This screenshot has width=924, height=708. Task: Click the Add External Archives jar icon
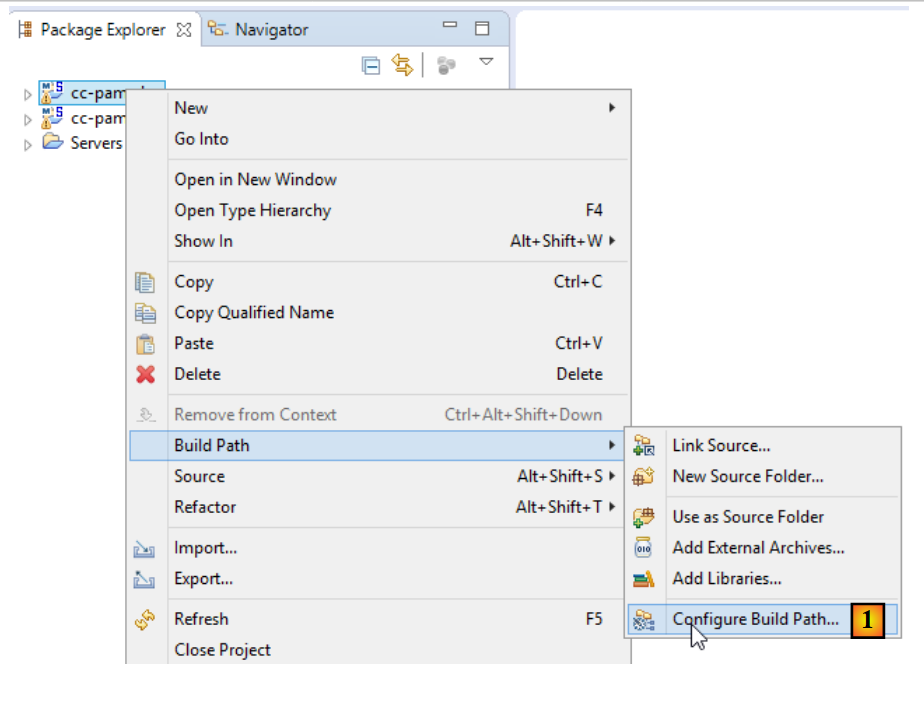(644, 548)
